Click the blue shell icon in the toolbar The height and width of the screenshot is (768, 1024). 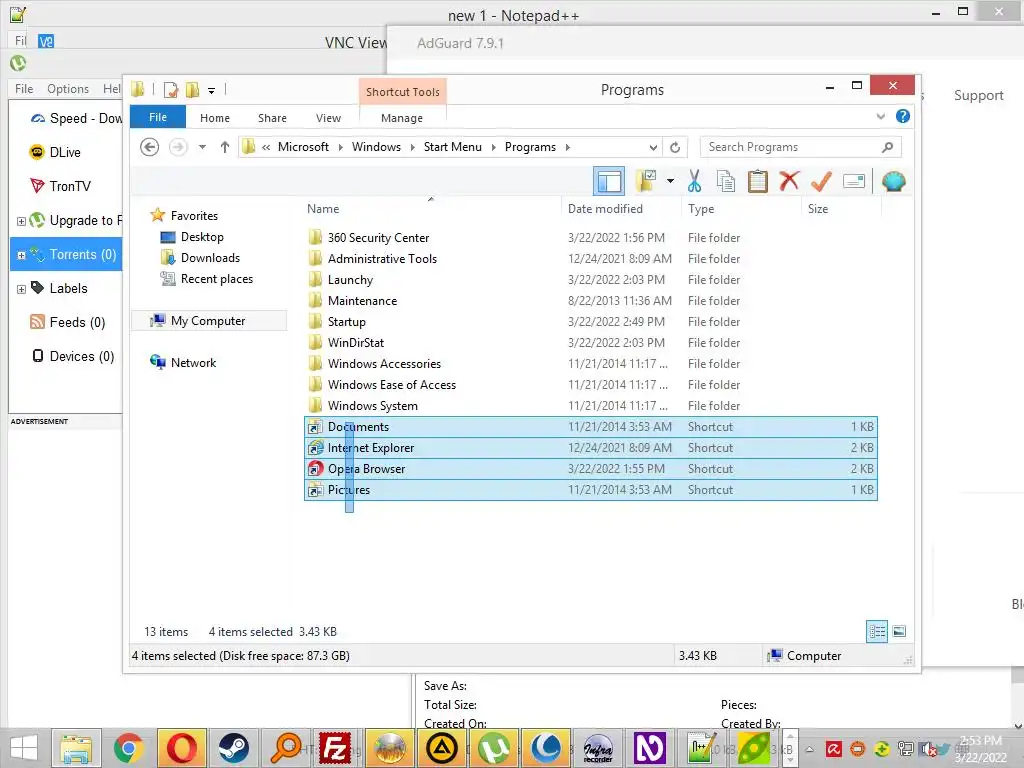click(x=893, y=181)
